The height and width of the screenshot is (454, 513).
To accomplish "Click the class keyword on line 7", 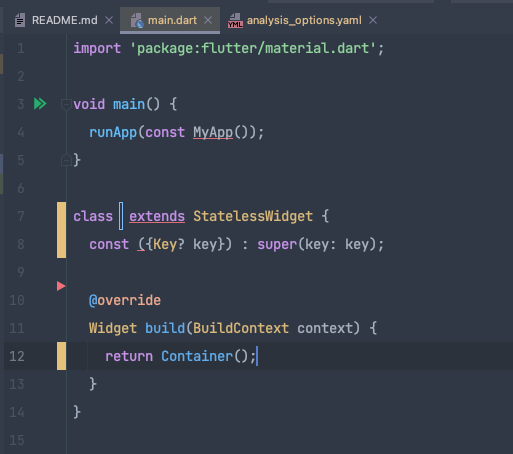I will pos(93,216).
